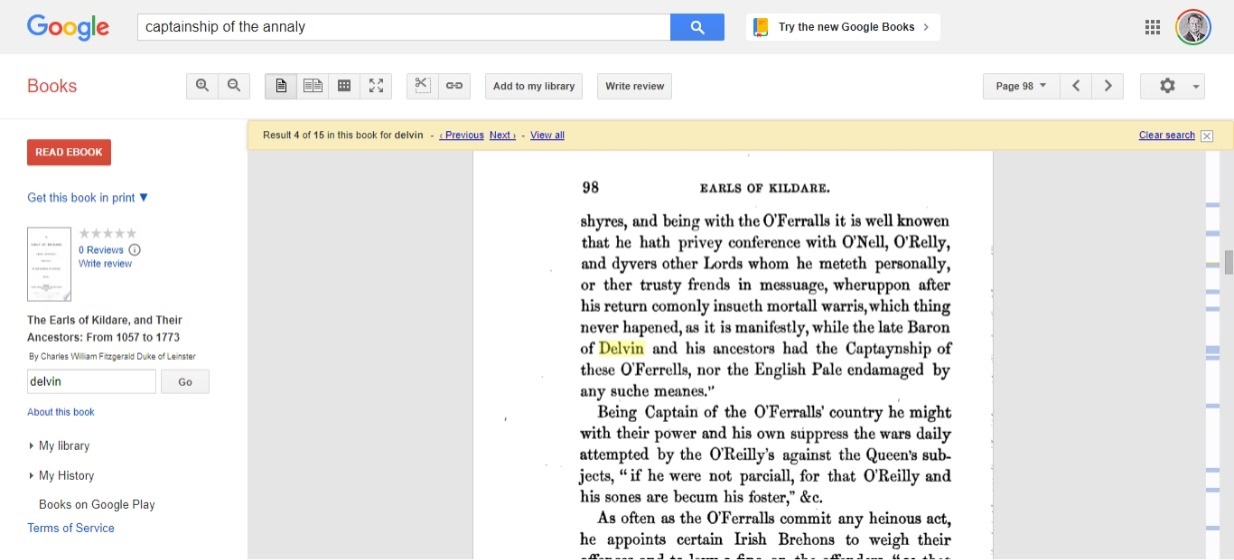This screenshot has height=560, width=1234.
Task: Open the Page 98 dropdown
Action: click(x=1020, y=86)
